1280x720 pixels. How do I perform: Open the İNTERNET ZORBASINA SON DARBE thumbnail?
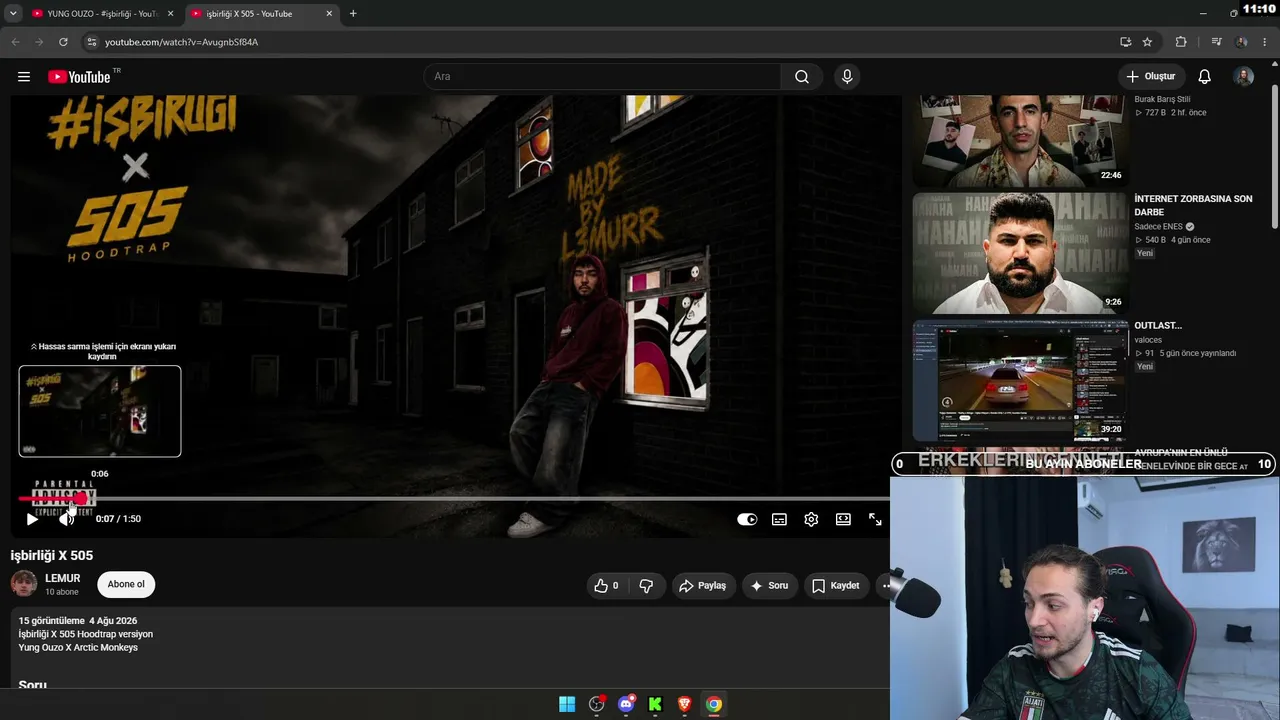click(1019, 254)
